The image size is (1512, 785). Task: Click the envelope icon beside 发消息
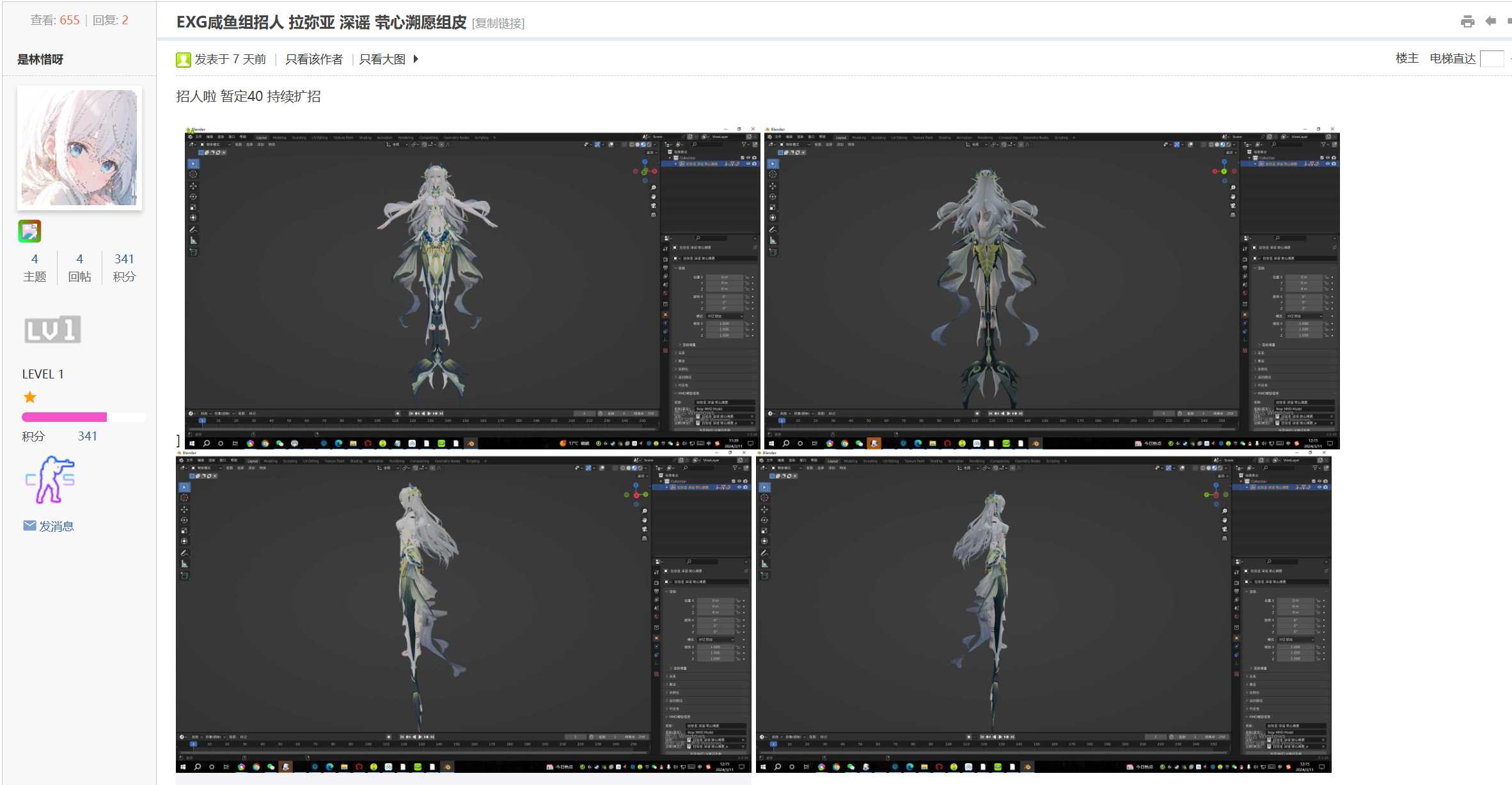coord(29,525)
